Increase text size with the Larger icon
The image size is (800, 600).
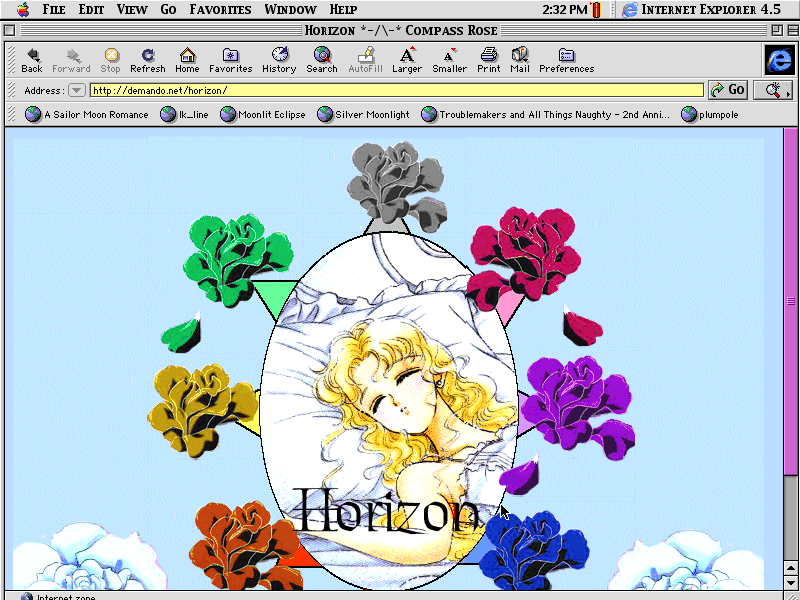click(407, 59)
